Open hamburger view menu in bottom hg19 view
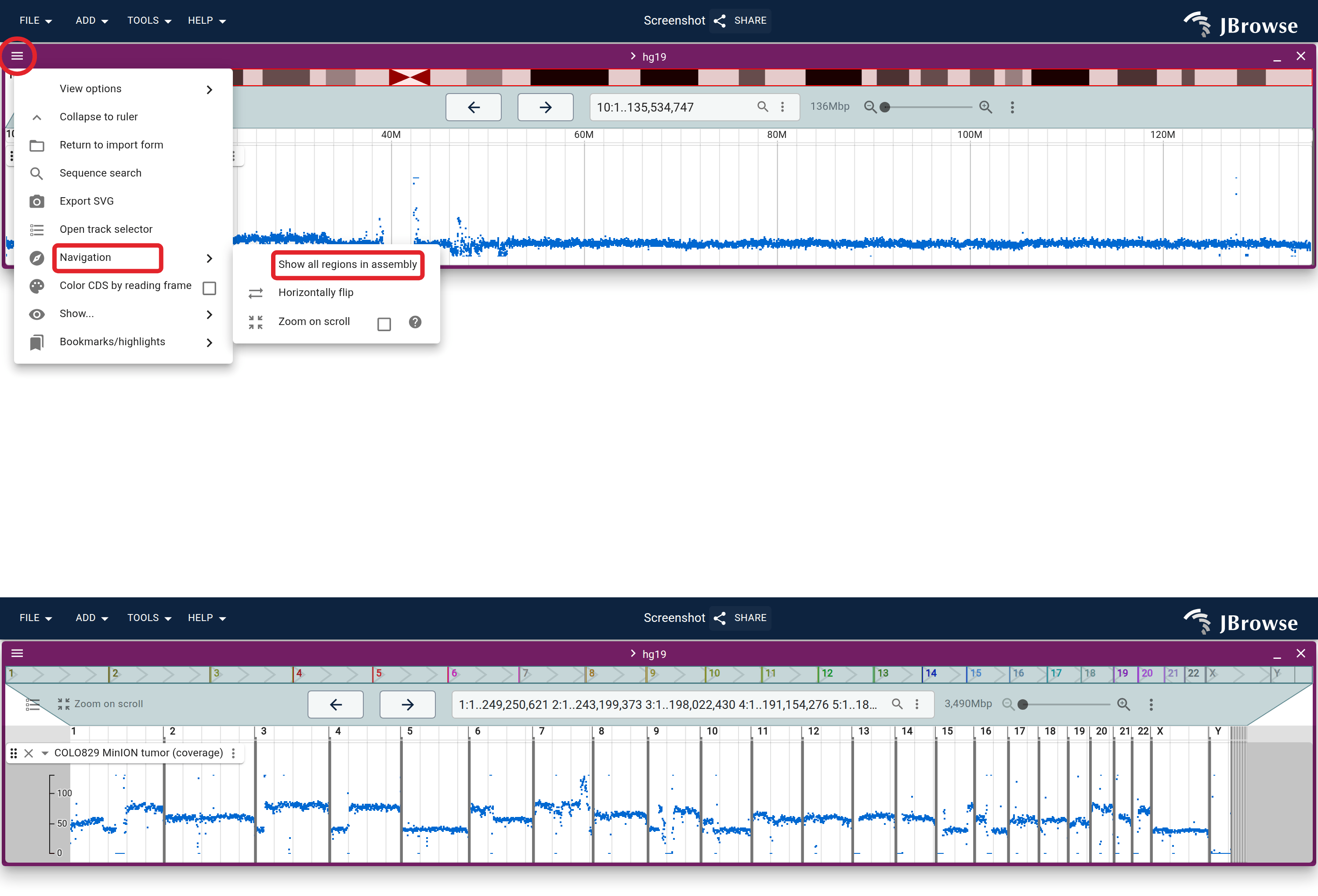The image size is (1318, 896). 17,653
